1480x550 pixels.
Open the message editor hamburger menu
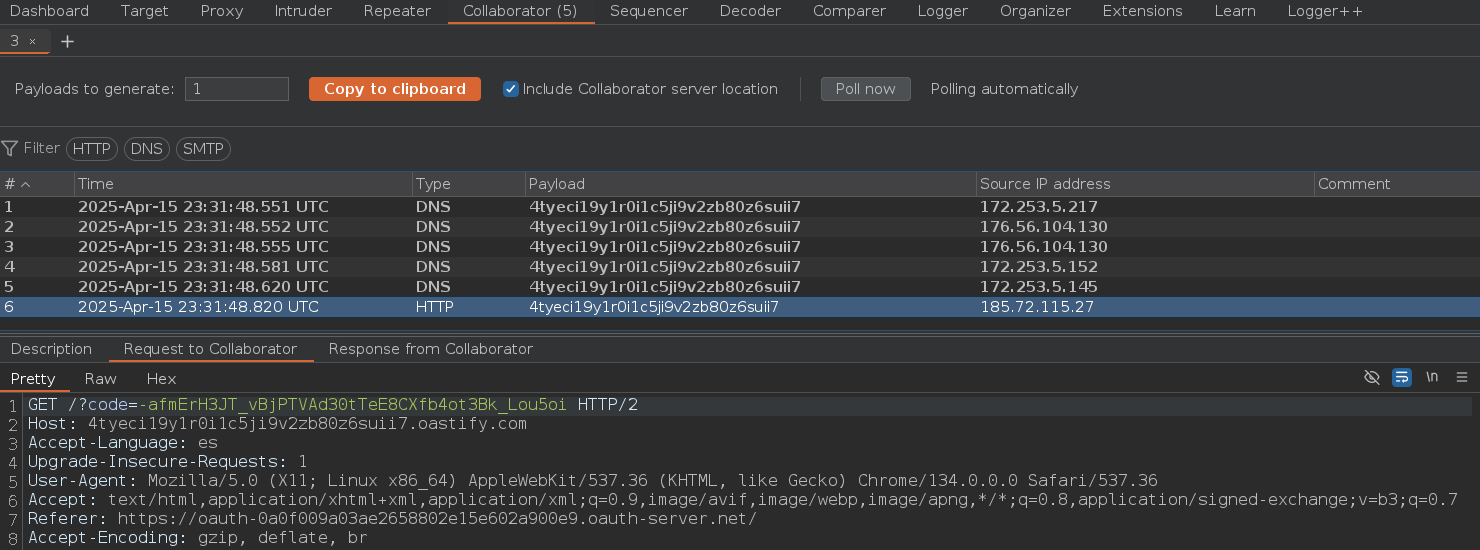coord(1462,378)
